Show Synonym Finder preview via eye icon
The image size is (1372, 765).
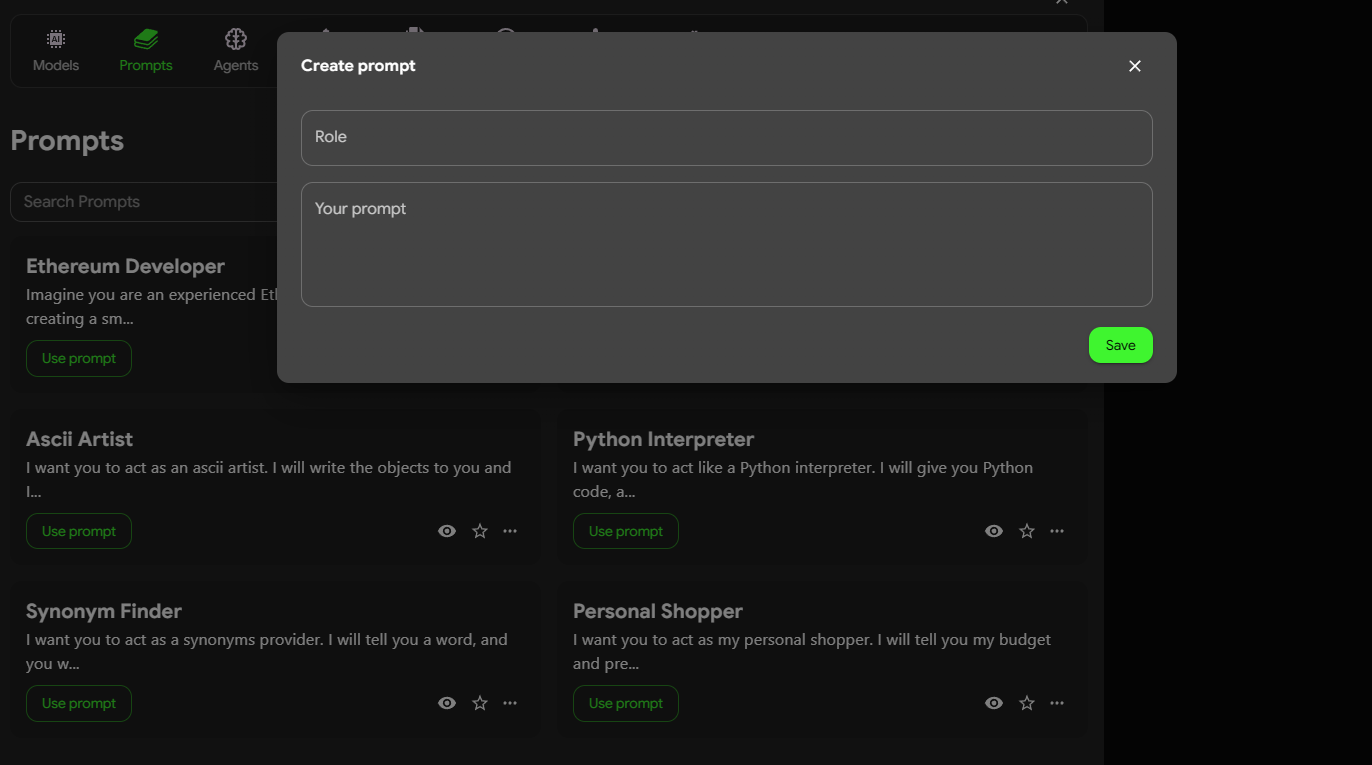click(x=446, y=703)
